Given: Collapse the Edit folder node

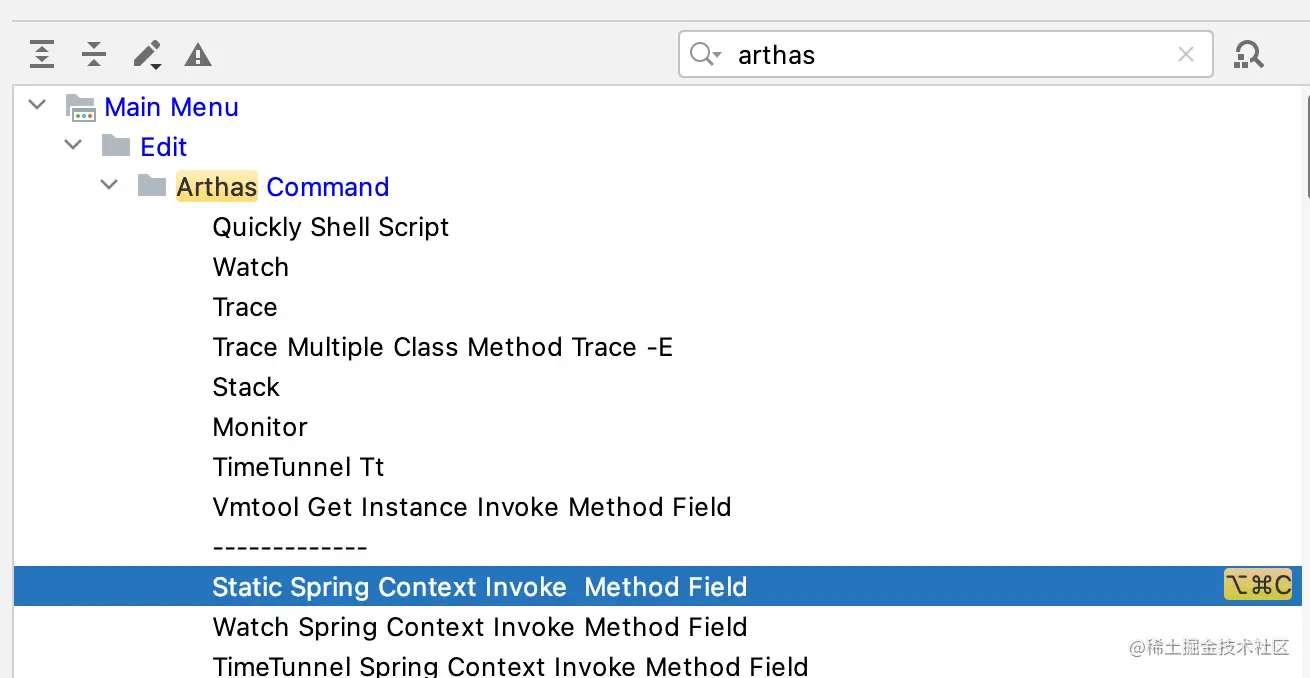Looking at the screenshot, I should click(73, 146).
